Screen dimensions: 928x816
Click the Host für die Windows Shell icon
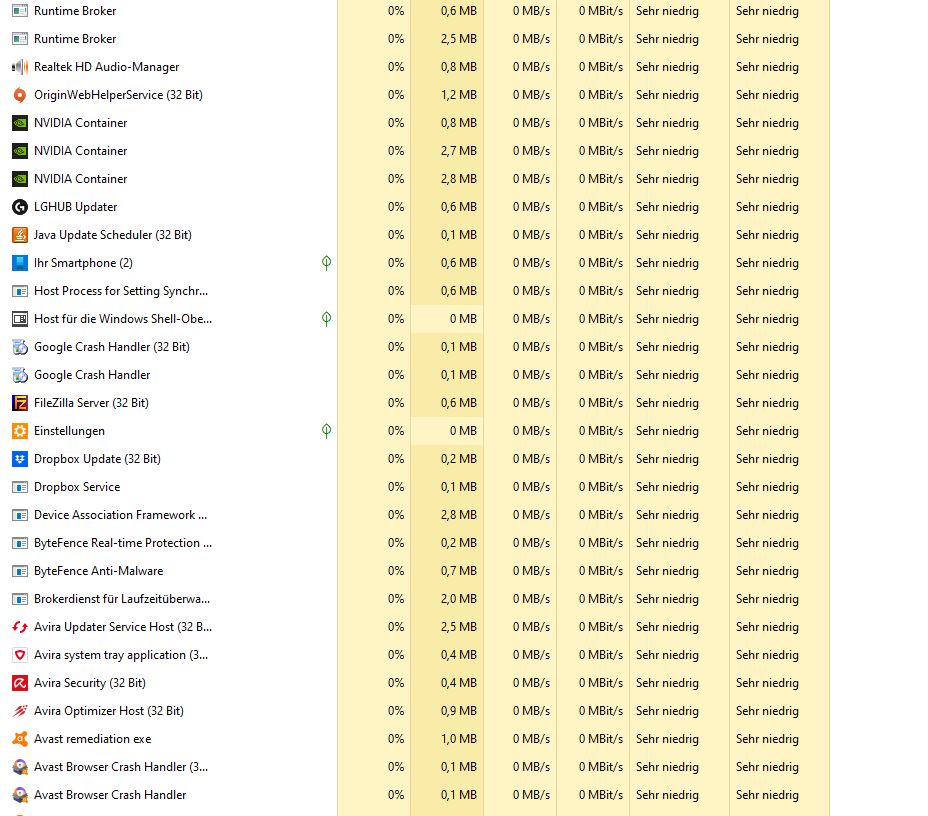point(20,319)
